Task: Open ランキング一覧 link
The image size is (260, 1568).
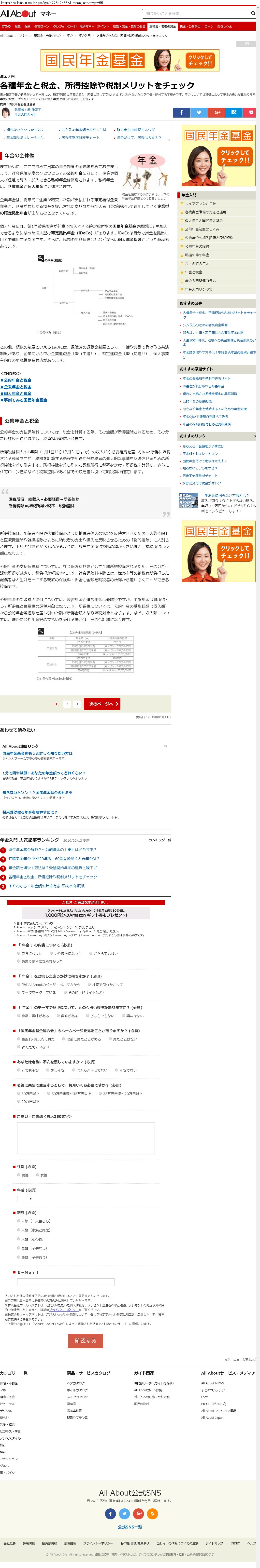Action: (x=160, y=840)
